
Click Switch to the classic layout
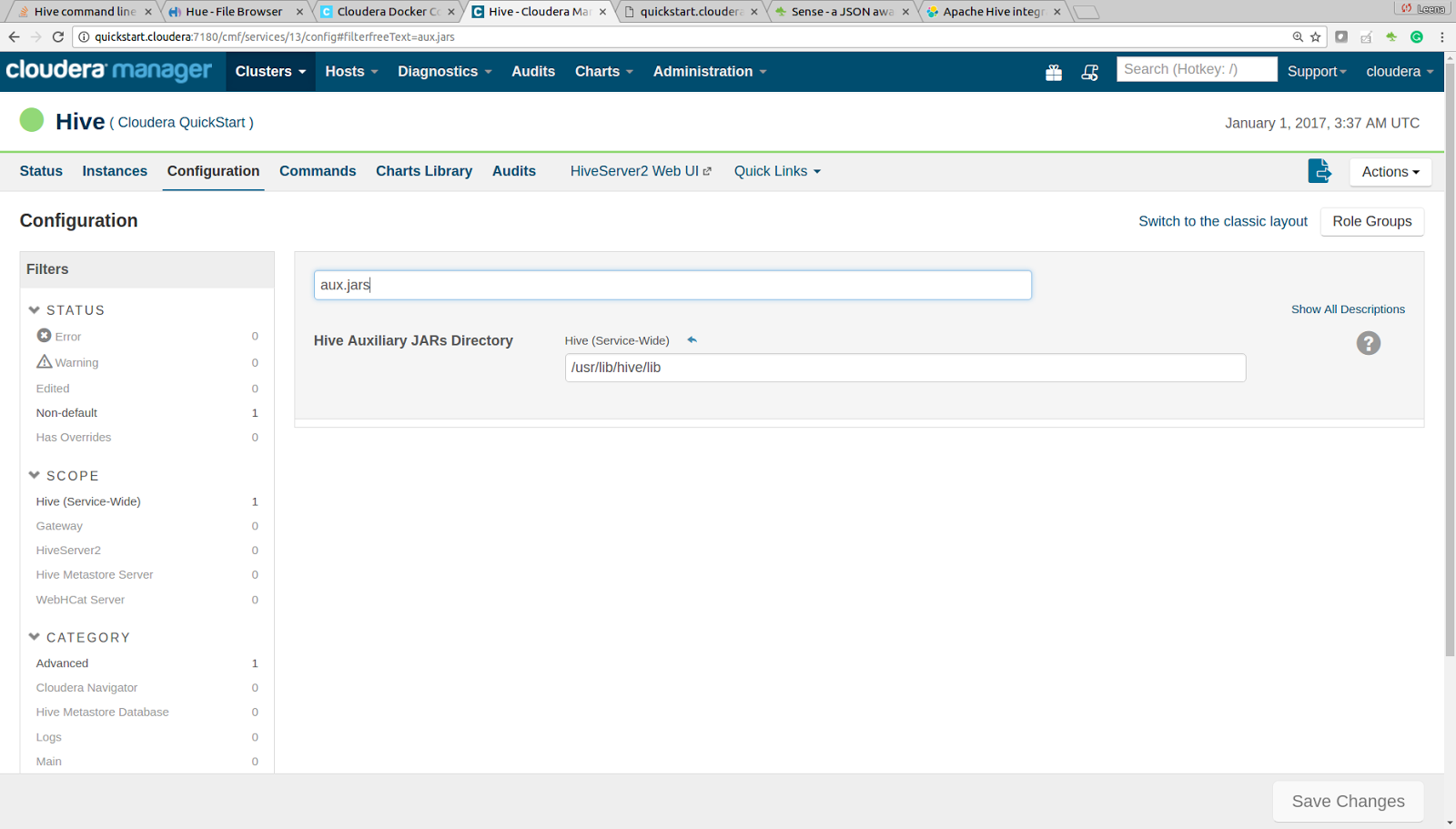click(x=1223, y=221)
